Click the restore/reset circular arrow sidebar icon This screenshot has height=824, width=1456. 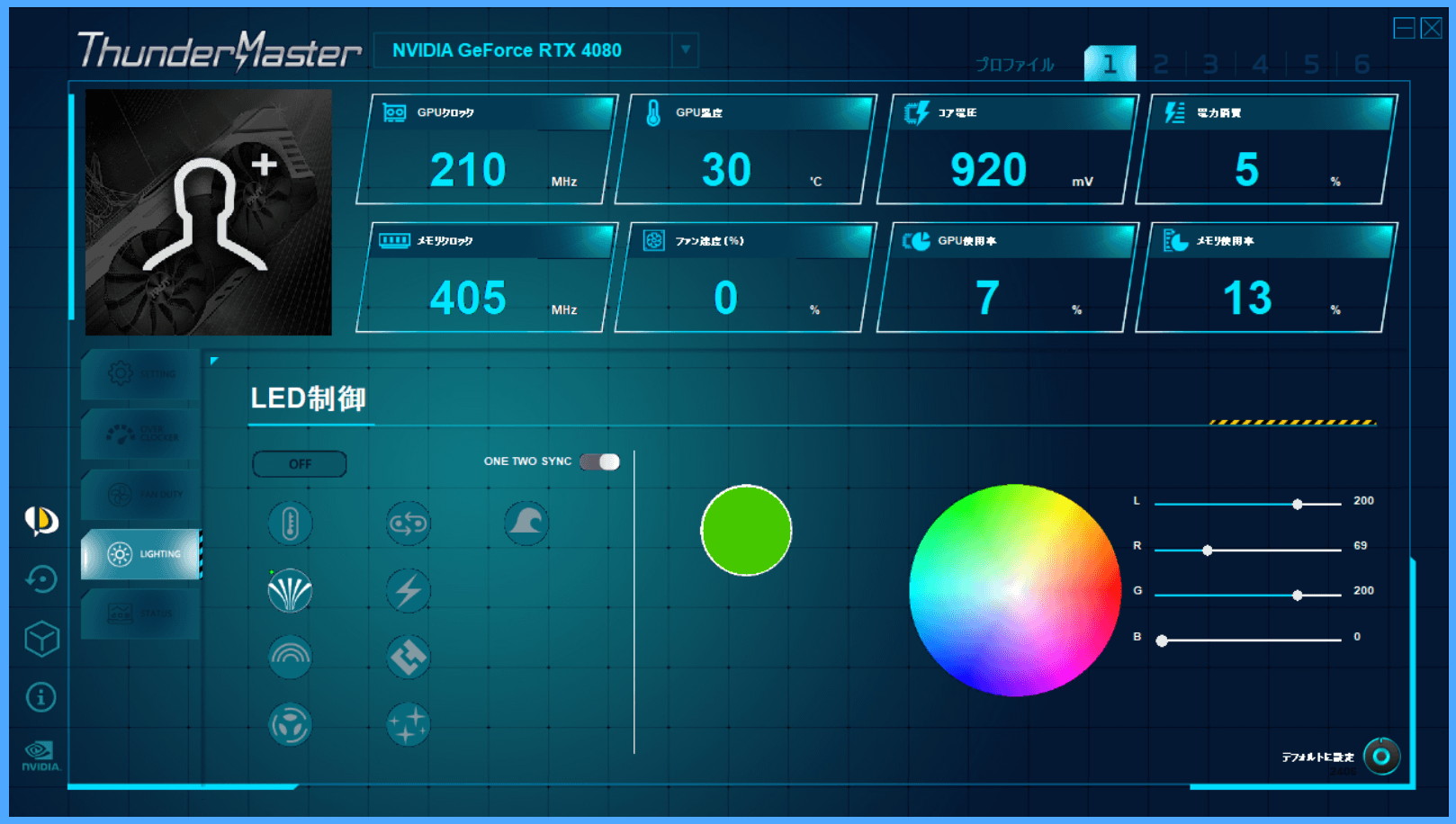[x=41, y=578]
